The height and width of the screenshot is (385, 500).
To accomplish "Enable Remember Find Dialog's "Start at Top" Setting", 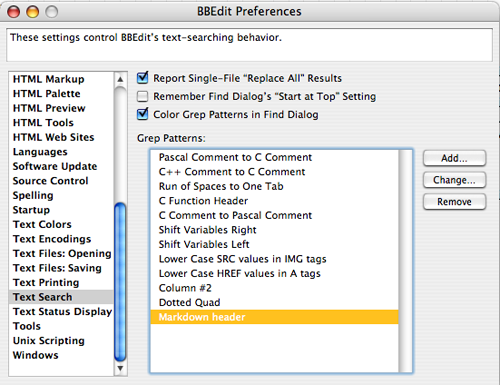I will 143,96.
